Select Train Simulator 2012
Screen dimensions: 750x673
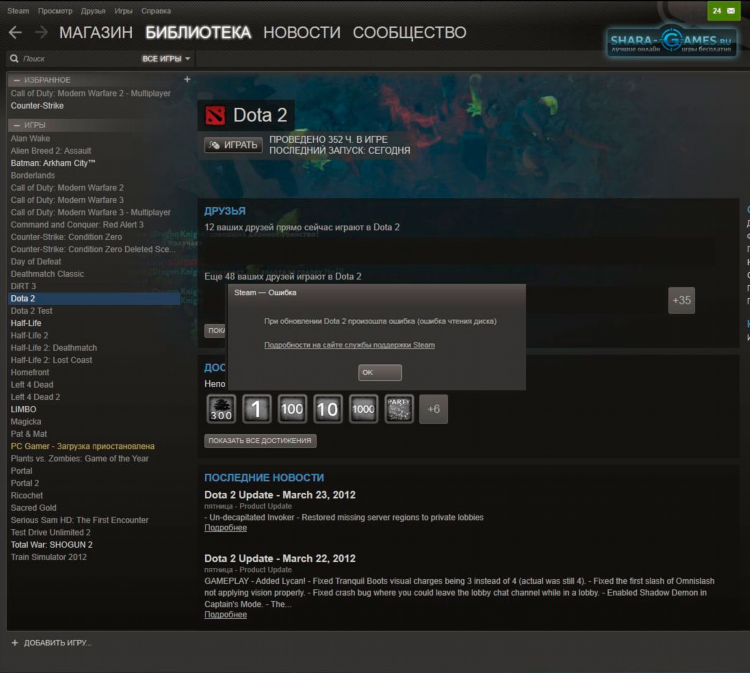tap(49, 557)
